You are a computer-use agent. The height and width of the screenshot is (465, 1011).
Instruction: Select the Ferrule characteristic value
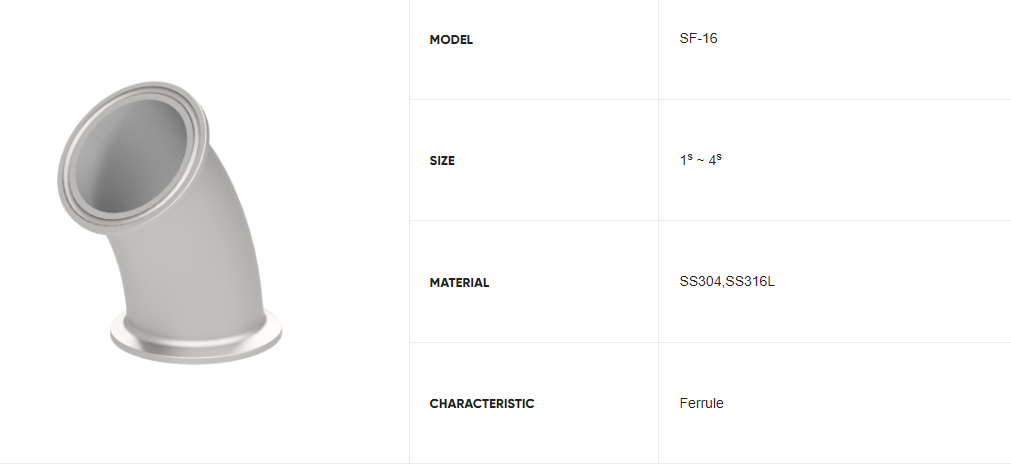[x=702, y=404]
